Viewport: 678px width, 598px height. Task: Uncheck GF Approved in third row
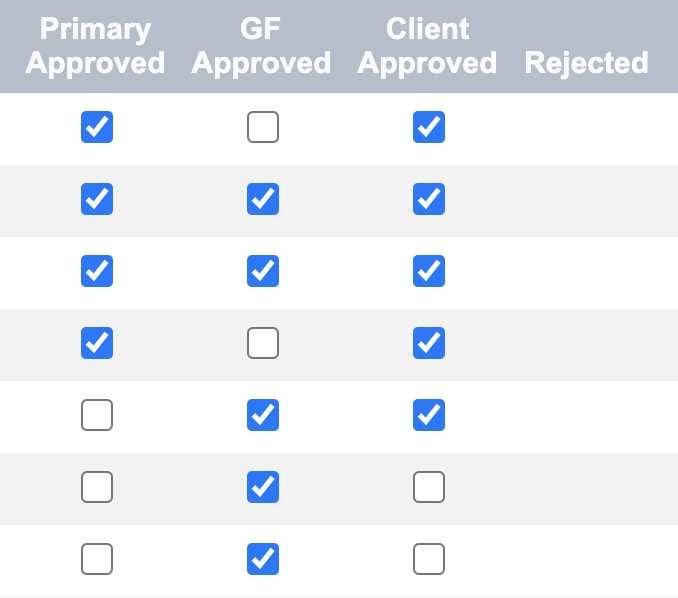click(263, 271)
